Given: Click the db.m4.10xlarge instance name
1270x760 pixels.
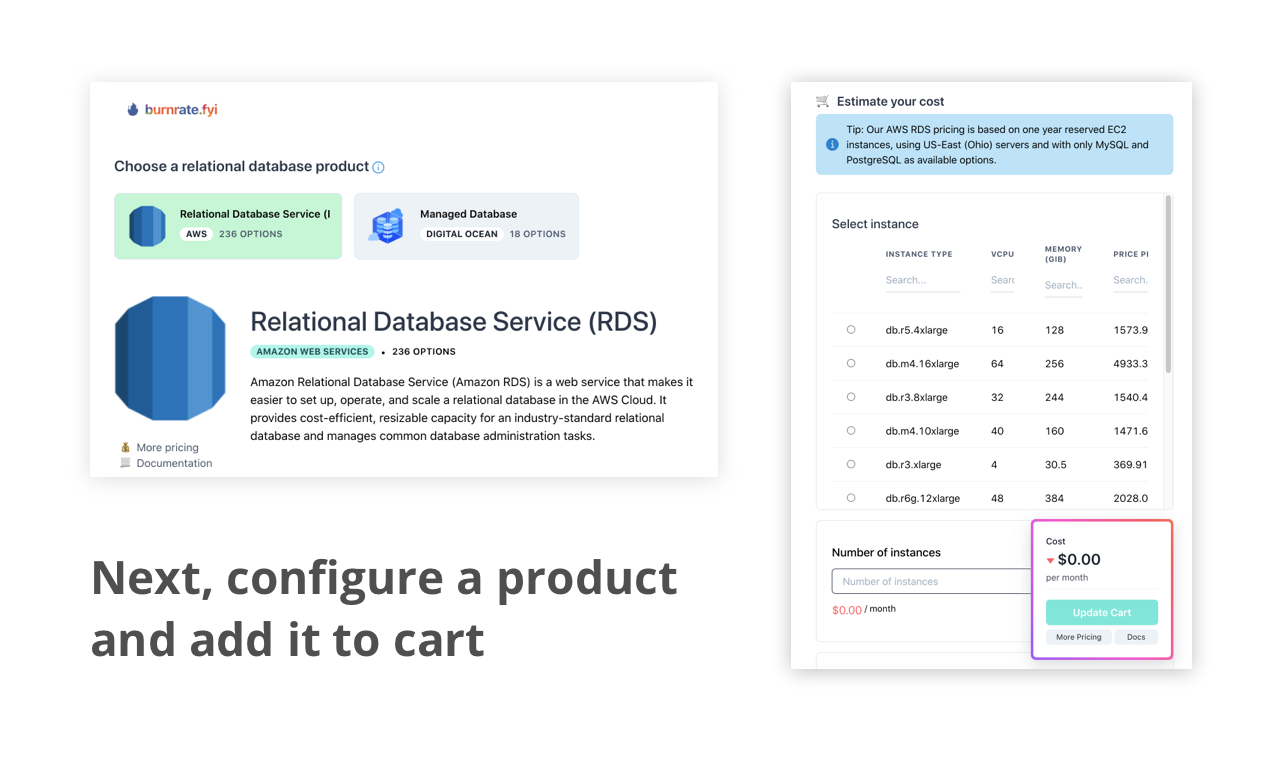Looking at the screenshot, I should (x=922, y=431).
